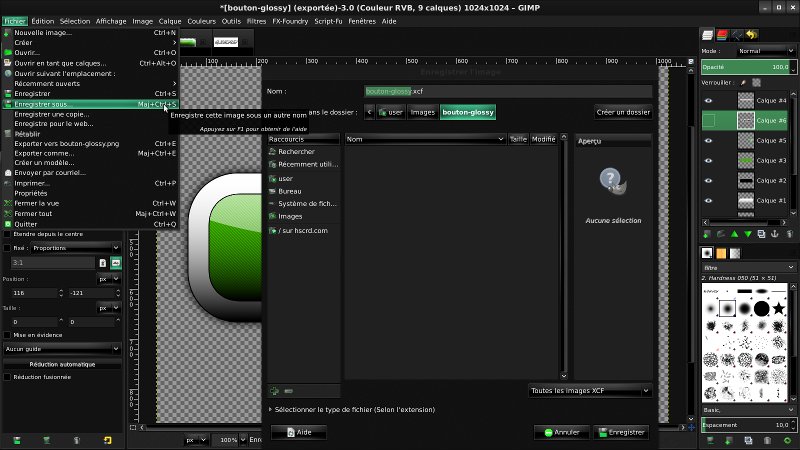Open the Gradients tab icon
Viewport: 800px width, 450px height.
tap(735, 253)
